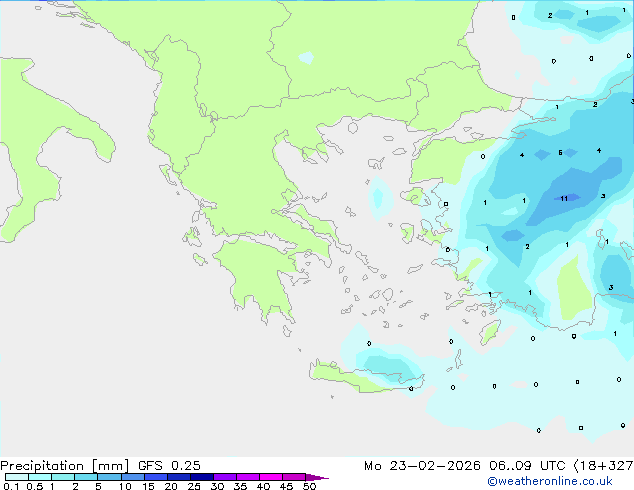Click the "30" legend scale label

pyautogui.click(x=217, y=486)
